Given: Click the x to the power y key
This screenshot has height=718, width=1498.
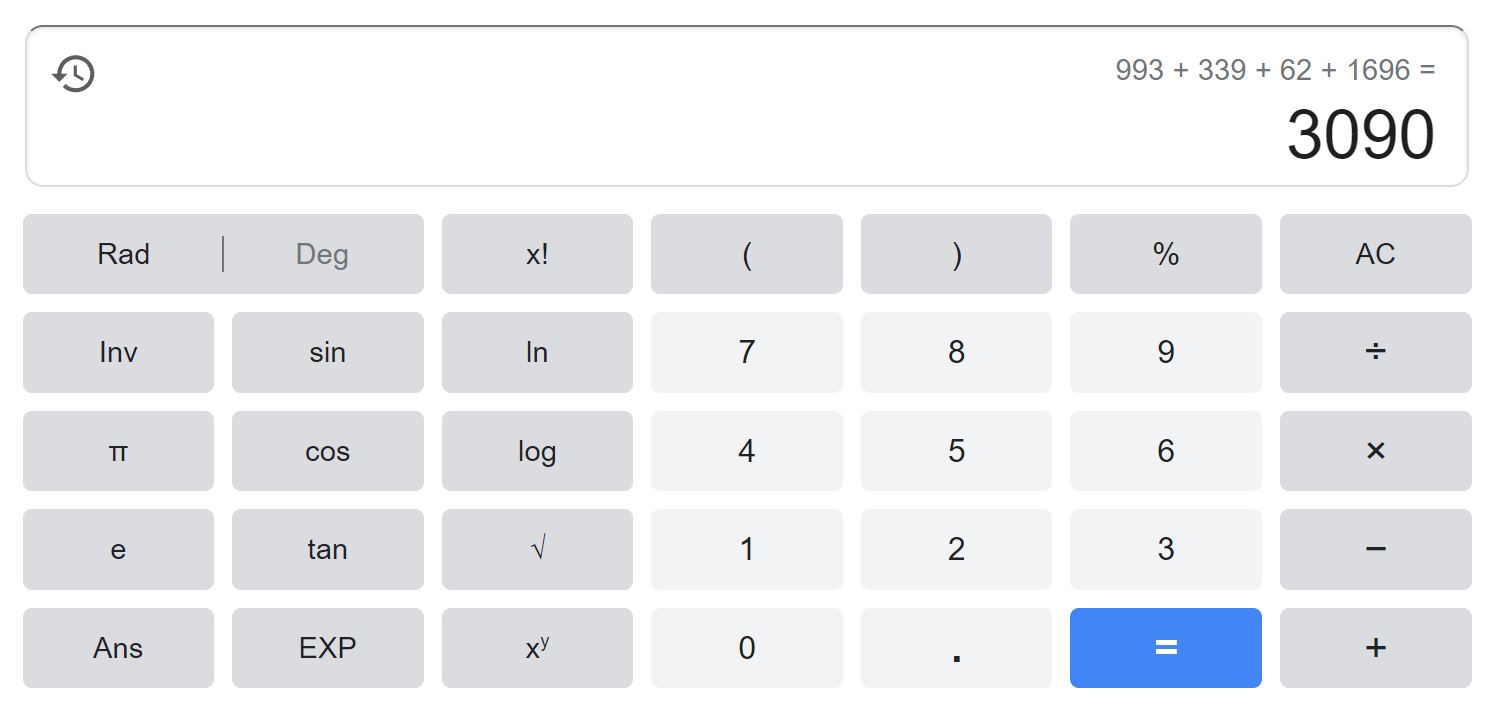Looking at the screenshot, I should click(537, 648).
